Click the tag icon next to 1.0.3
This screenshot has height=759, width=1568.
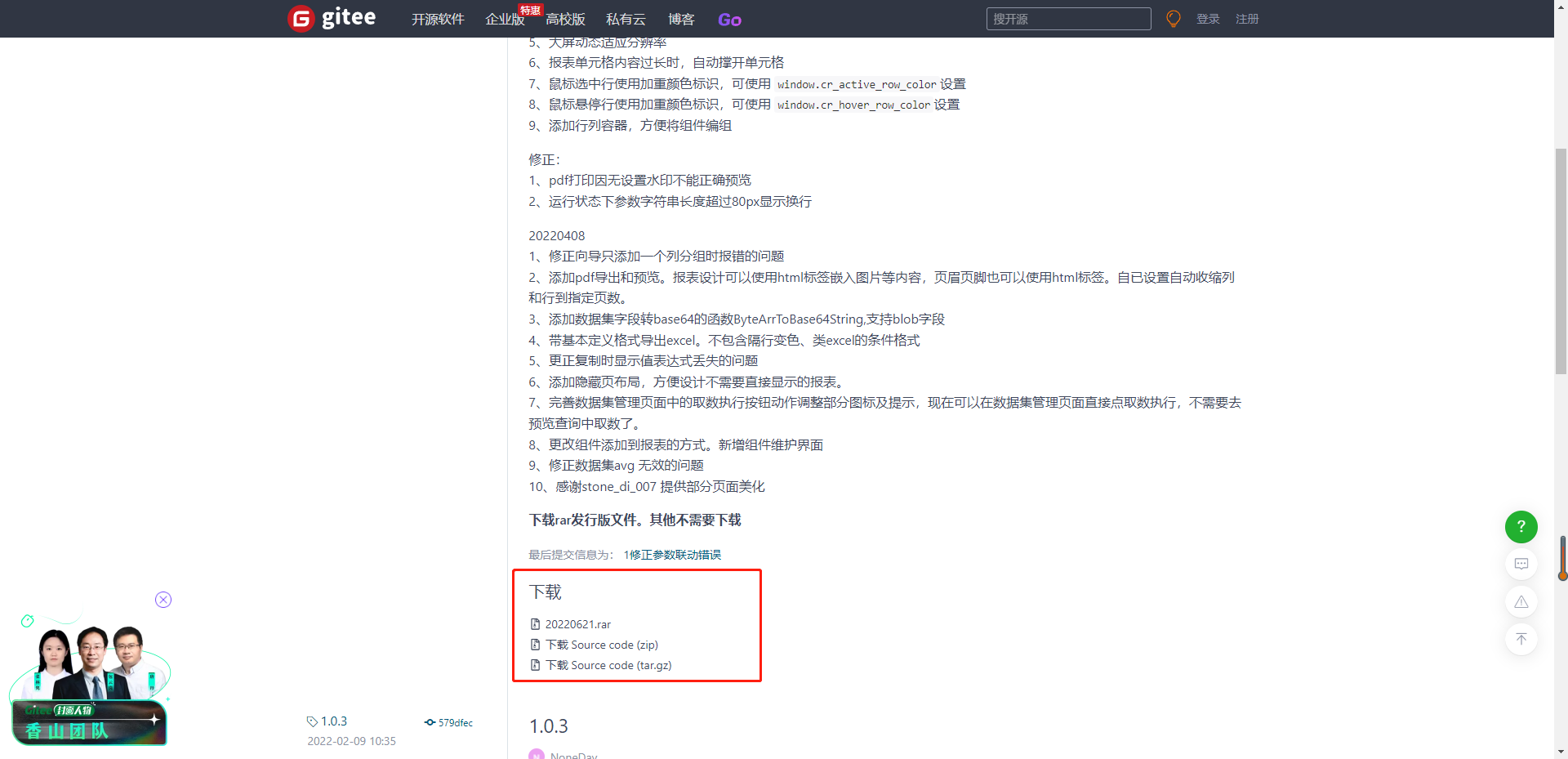coord(312,721)
